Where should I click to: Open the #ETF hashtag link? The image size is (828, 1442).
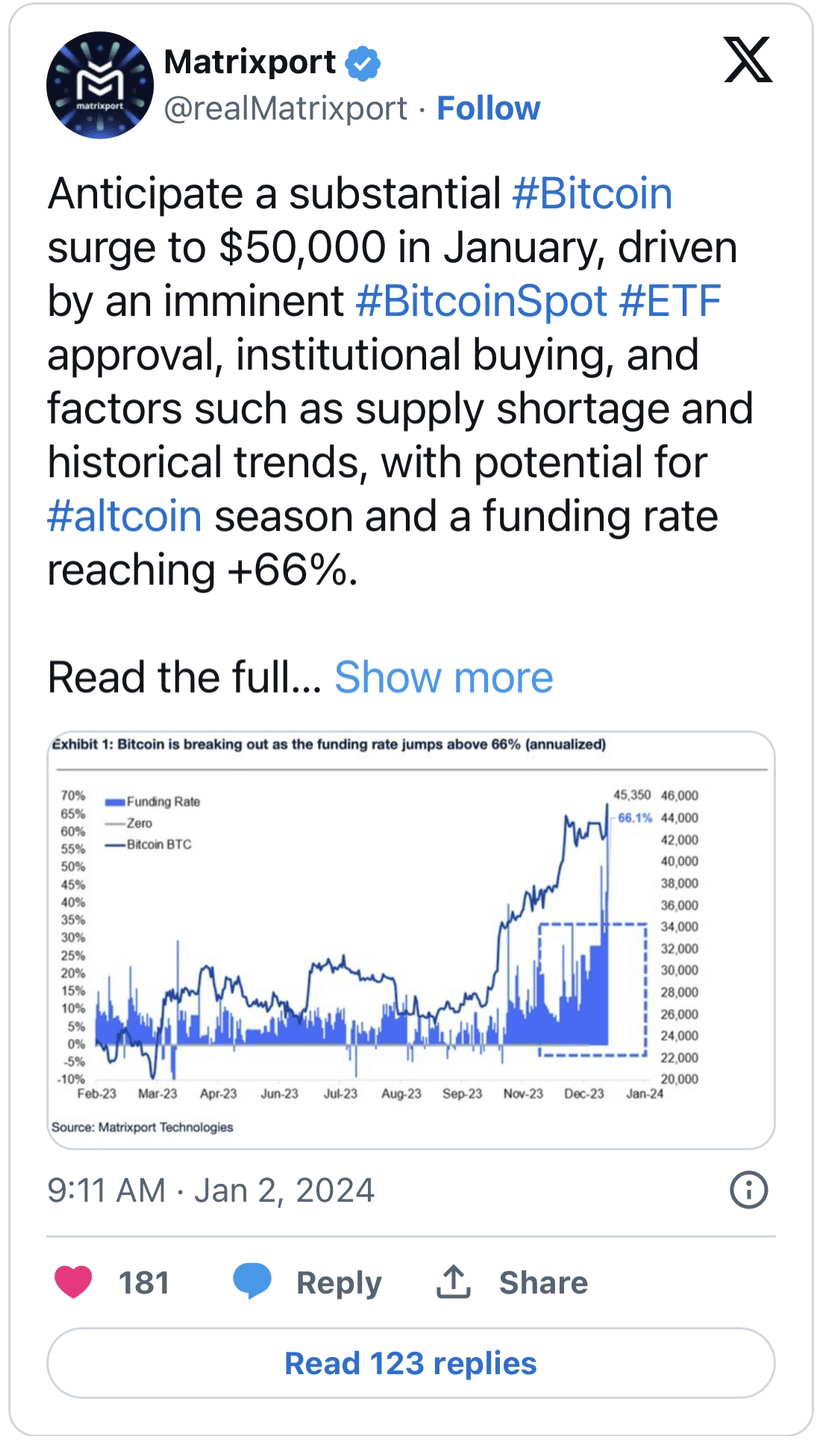pyautogui.click(x=670, y=301)
